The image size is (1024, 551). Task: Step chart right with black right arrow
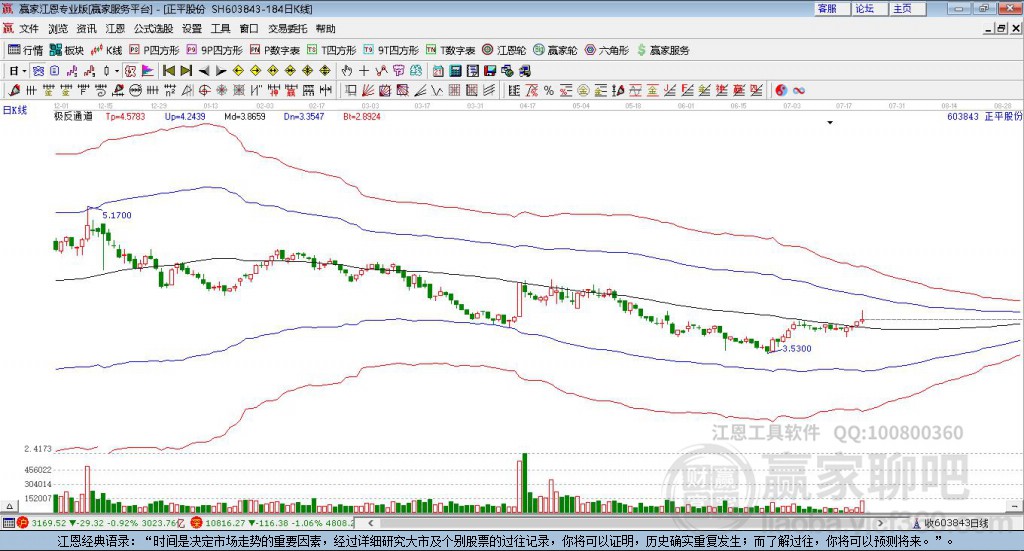(x=221, y=71)
